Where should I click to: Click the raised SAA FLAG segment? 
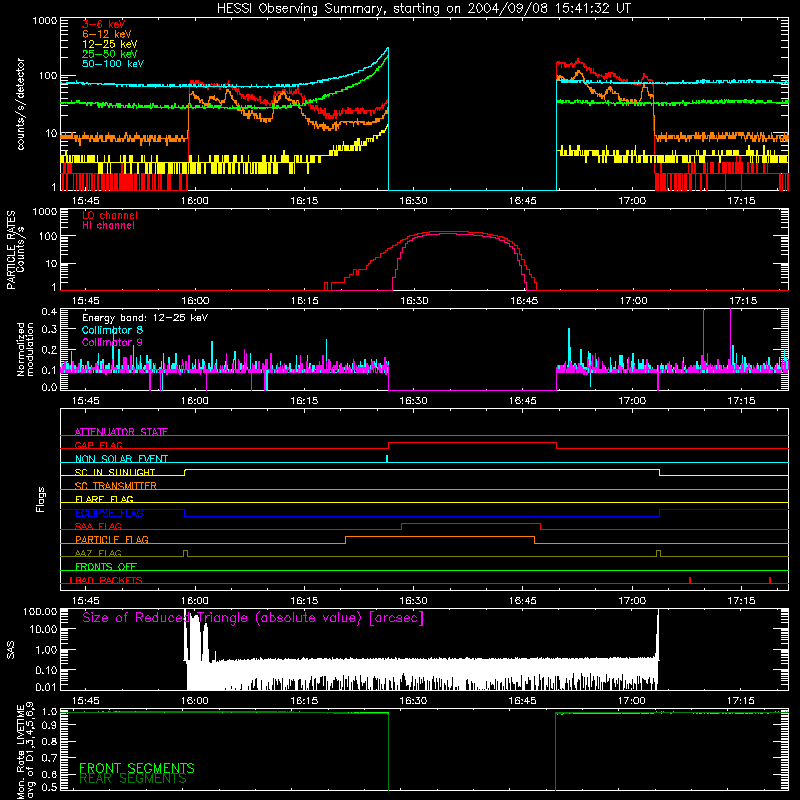[x=471, y=523]
